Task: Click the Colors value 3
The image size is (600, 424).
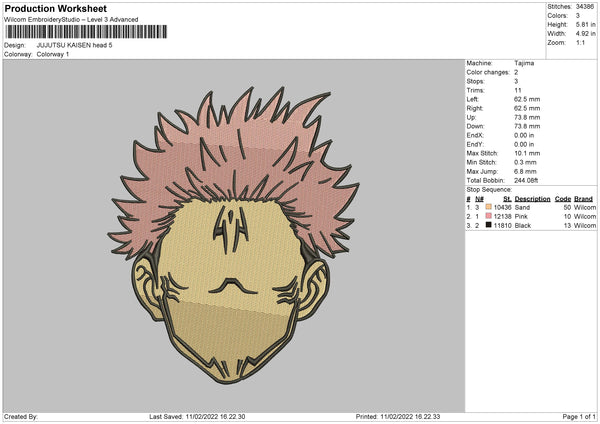Action: tap(578, 16)
